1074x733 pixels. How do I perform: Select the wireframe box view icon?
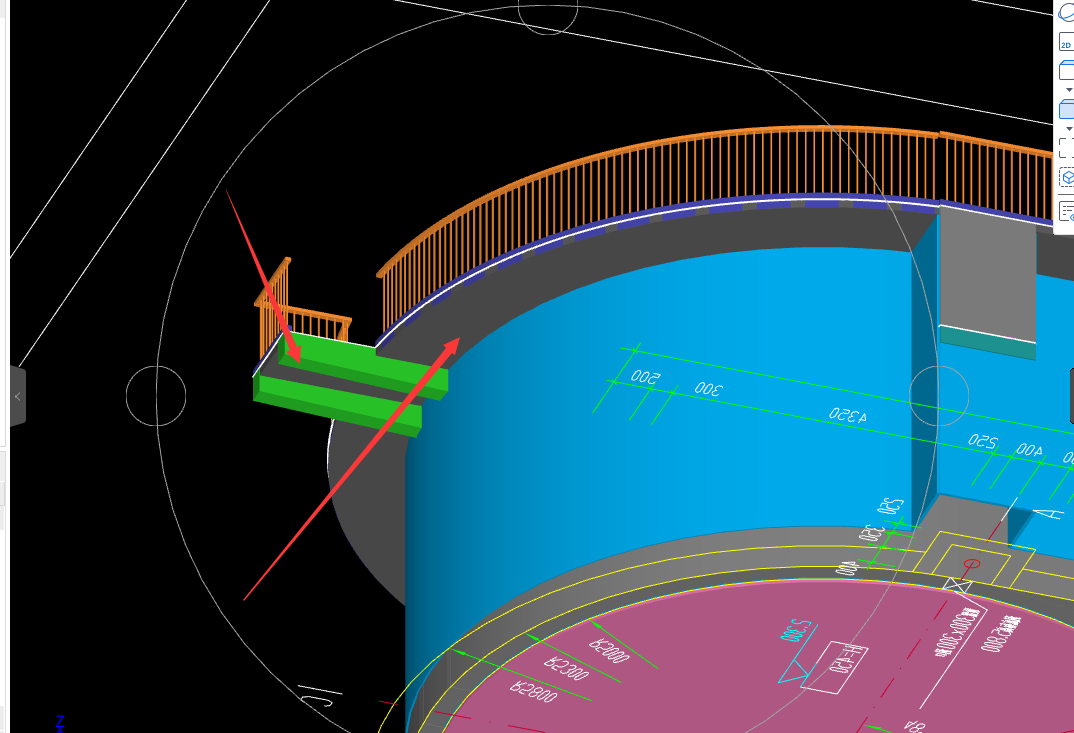[1067, 70]
